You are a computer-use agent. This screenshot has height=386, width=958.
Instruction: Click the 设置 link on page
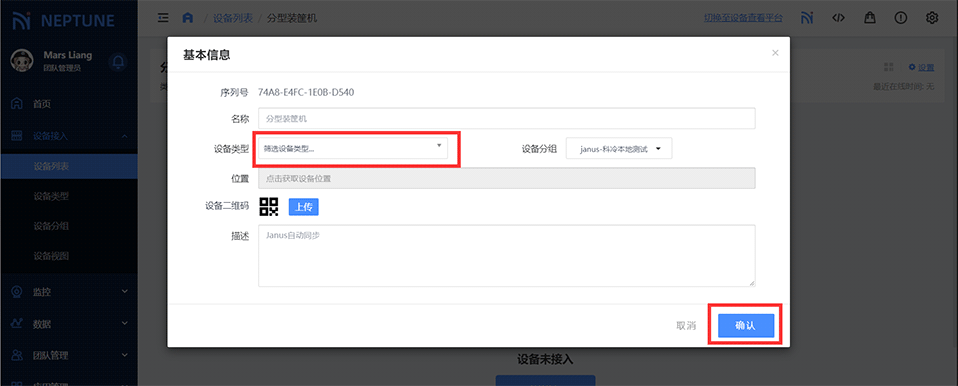922,67
